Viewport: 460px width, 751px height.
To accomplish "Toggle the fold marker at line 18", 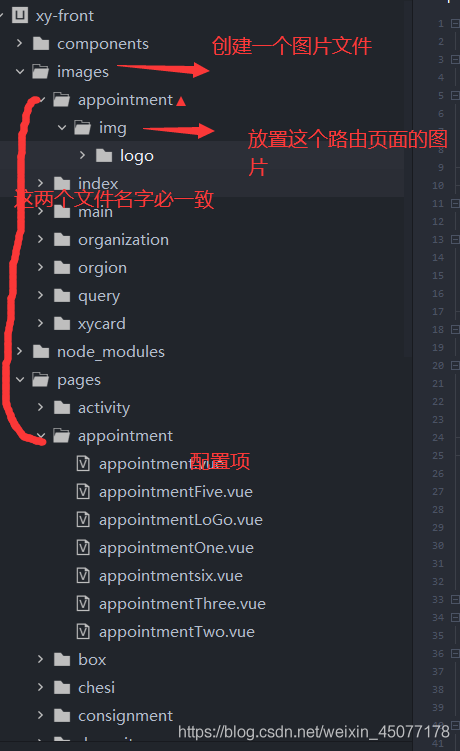I will 455,330.
